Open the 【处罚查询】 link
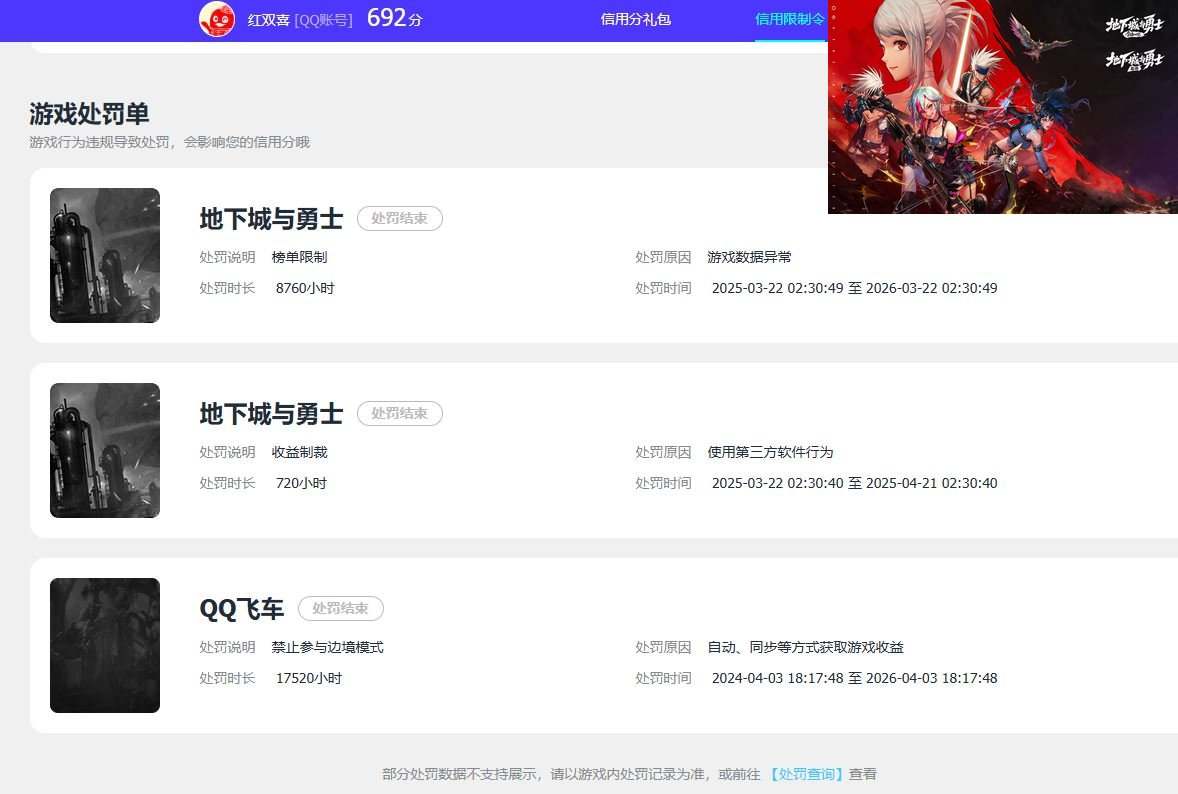The width and height of the screenshot is (1178, 794). coord(807,774)
